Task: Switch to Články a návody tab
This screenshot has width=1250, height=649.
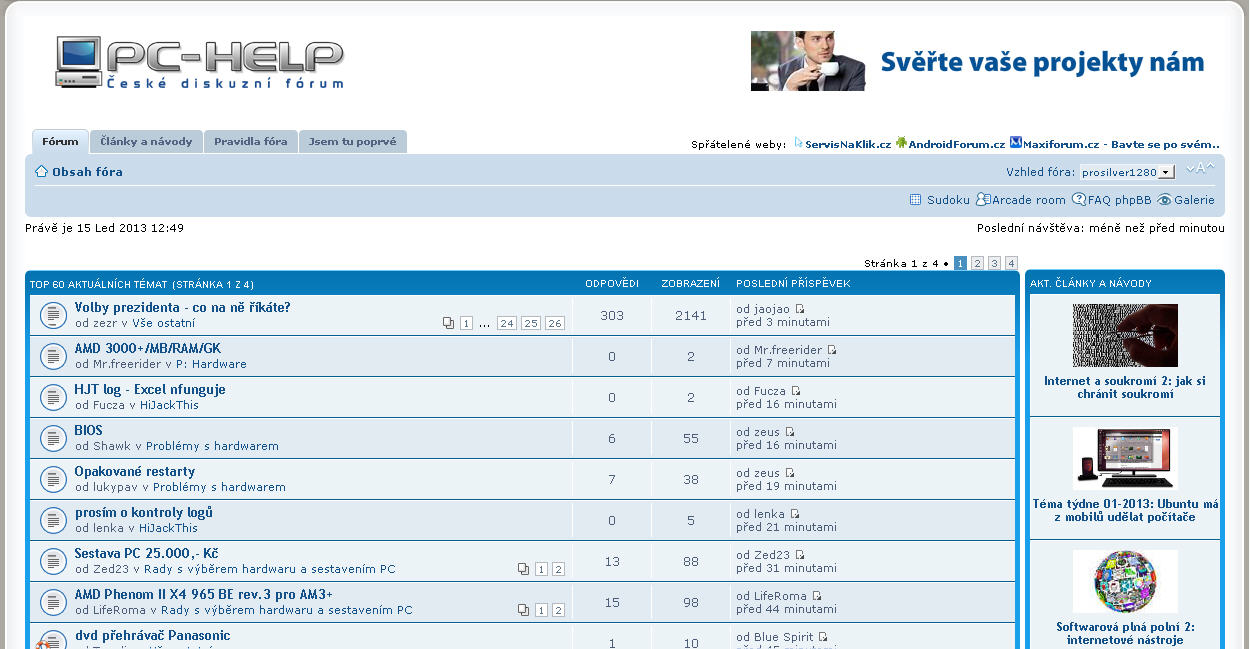Action: pos(146,142)
